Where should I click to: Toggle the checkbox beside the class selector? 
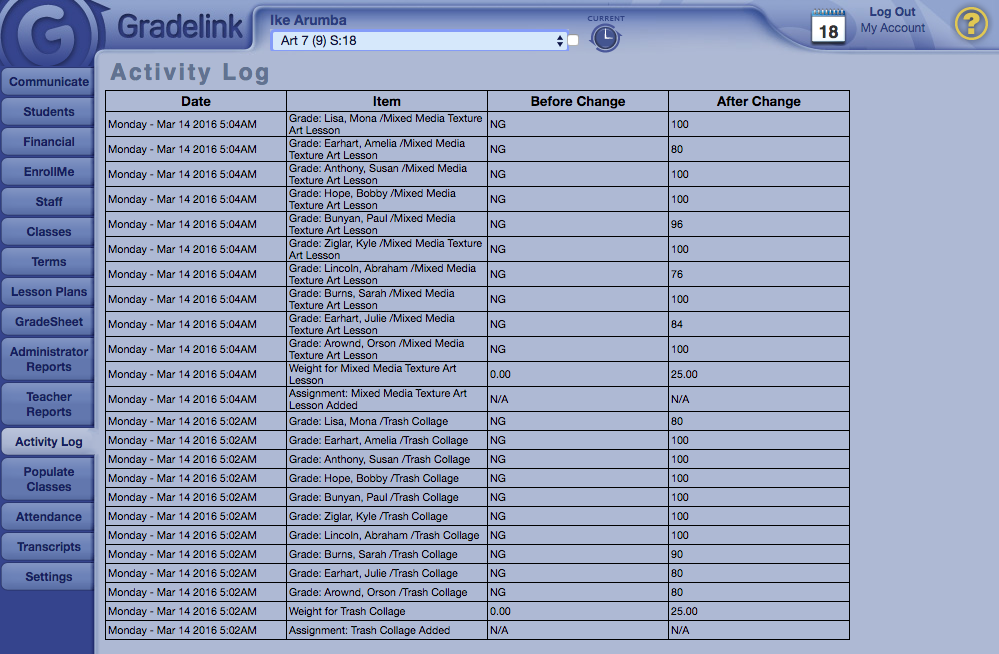pos(574,41)
